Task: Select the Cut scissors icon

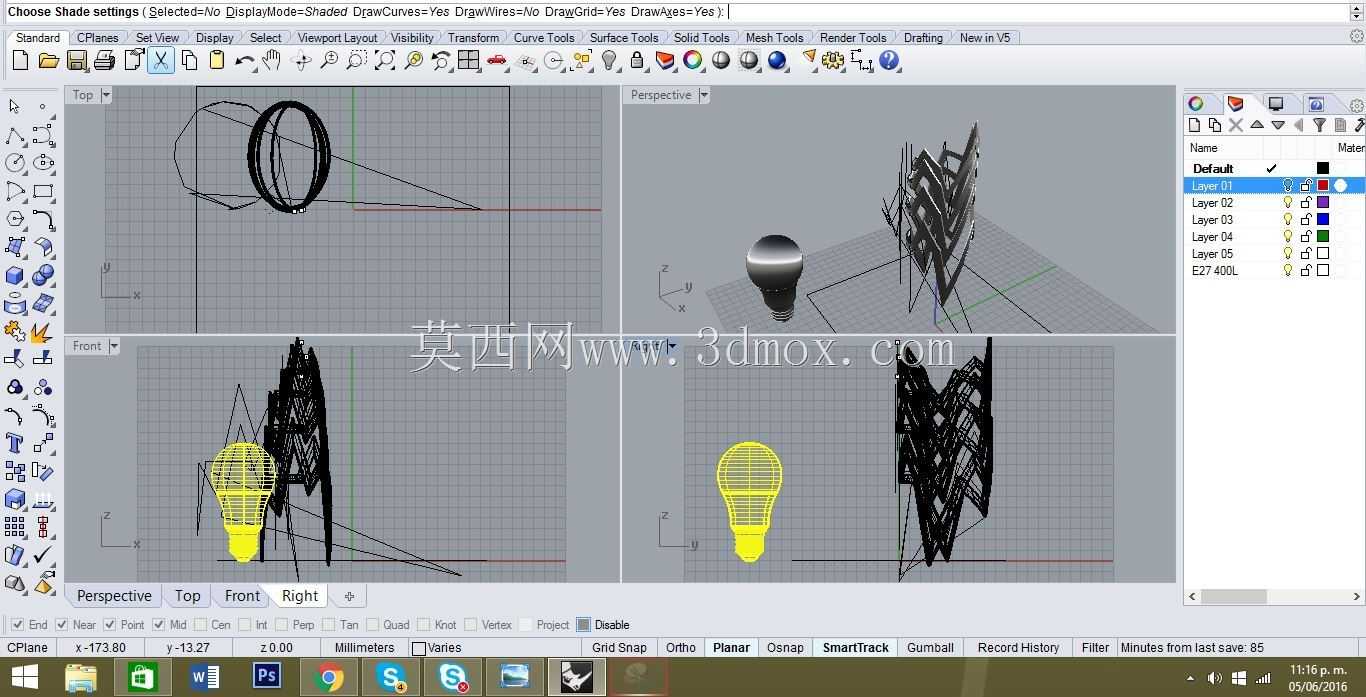Action: tap(160, 61)
